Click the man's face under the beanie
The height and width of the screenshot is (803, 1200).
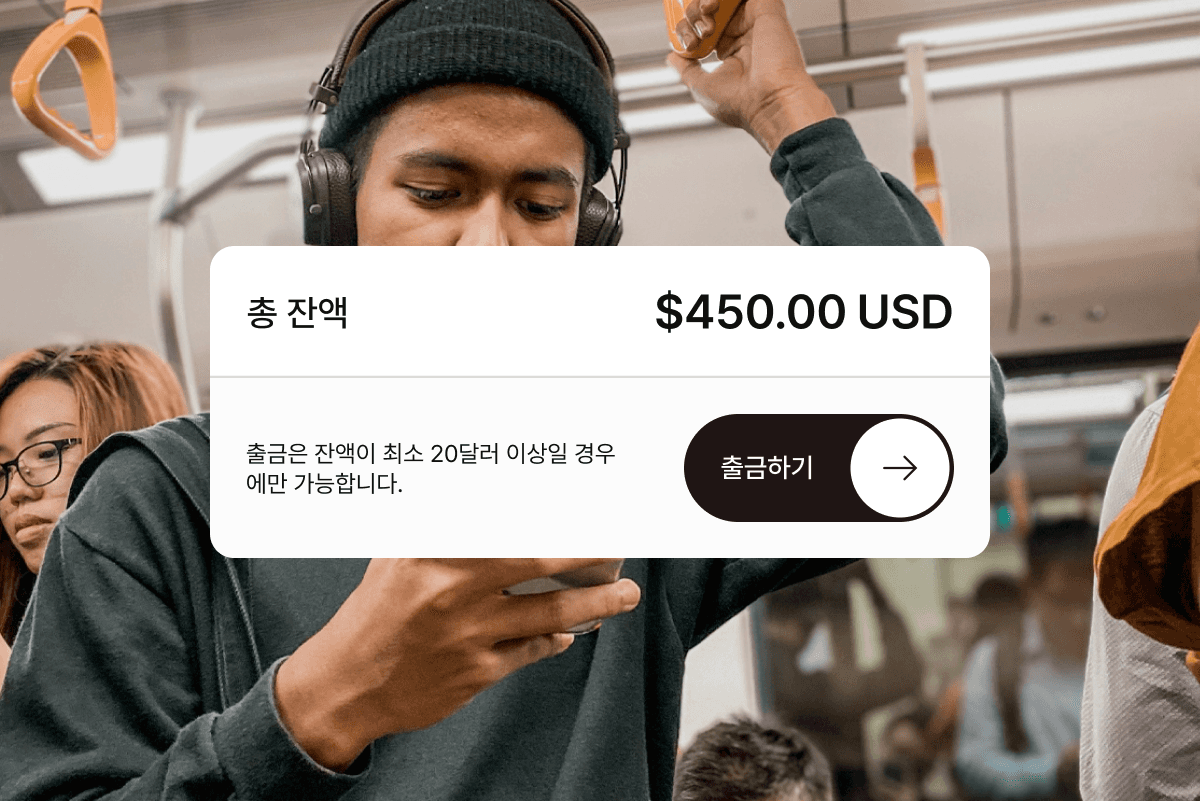click(x=471, y=185)
